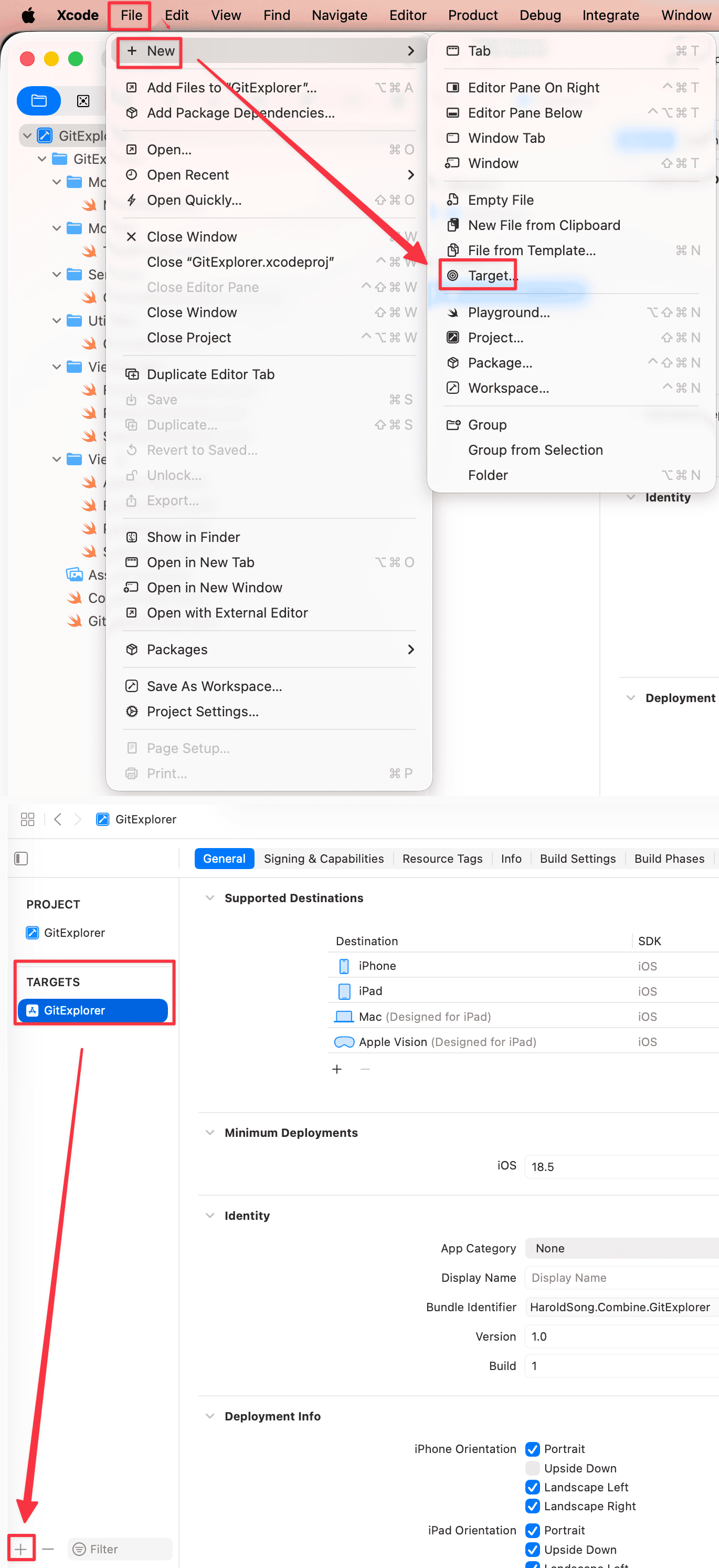Image resolution: width=719 pixels, height=1568 pixels.
Task: Select the General tab
Action: tap(224, 858)
